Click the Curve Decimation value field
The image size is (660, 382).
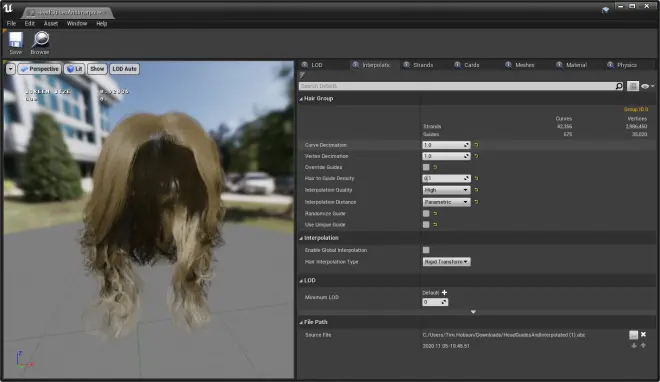(446, 145)
